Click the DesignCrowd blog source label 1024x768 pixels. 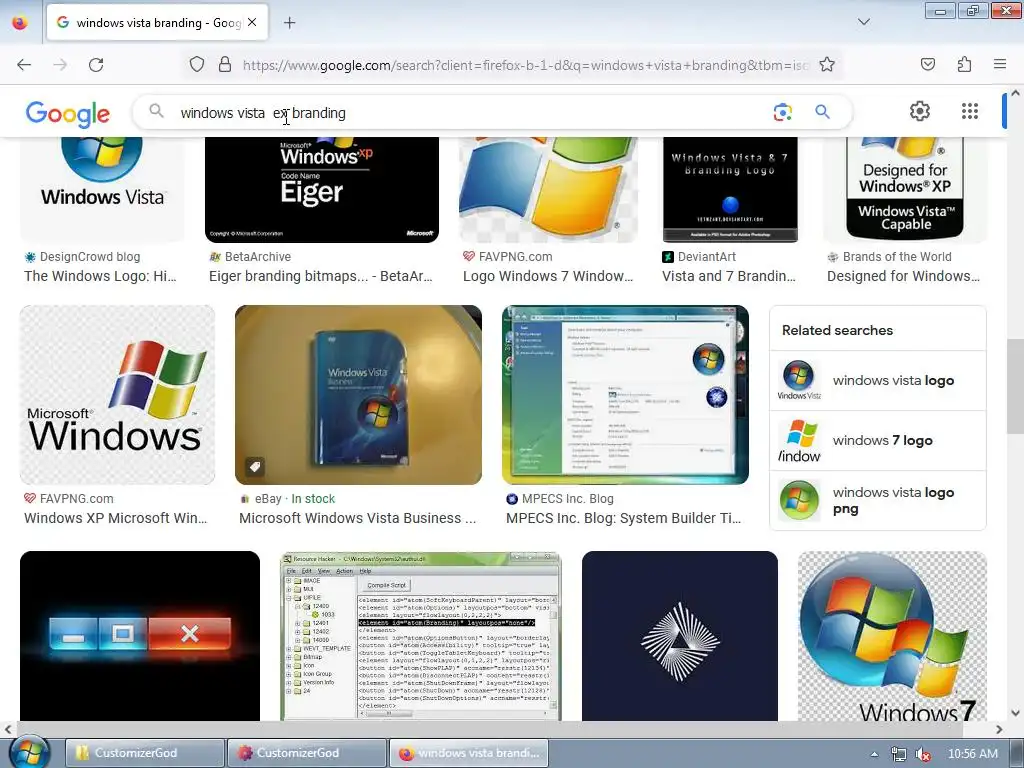point(90,257)
